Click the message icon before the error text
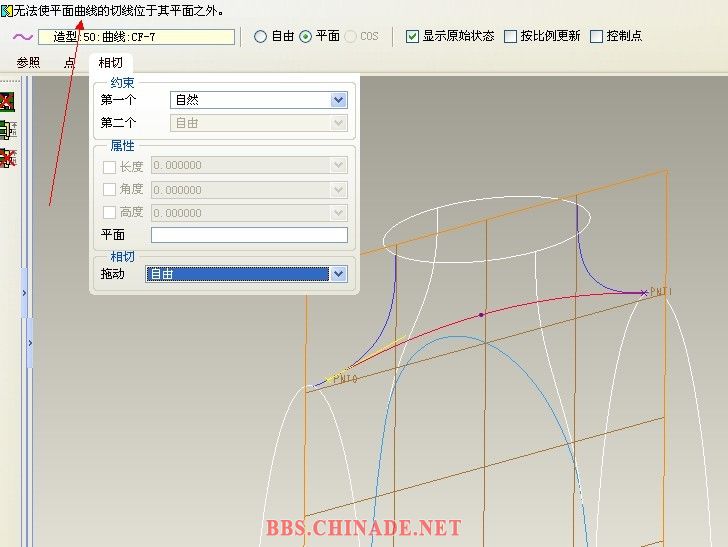The width and height of the screenshot is (728, 547). 7,10
